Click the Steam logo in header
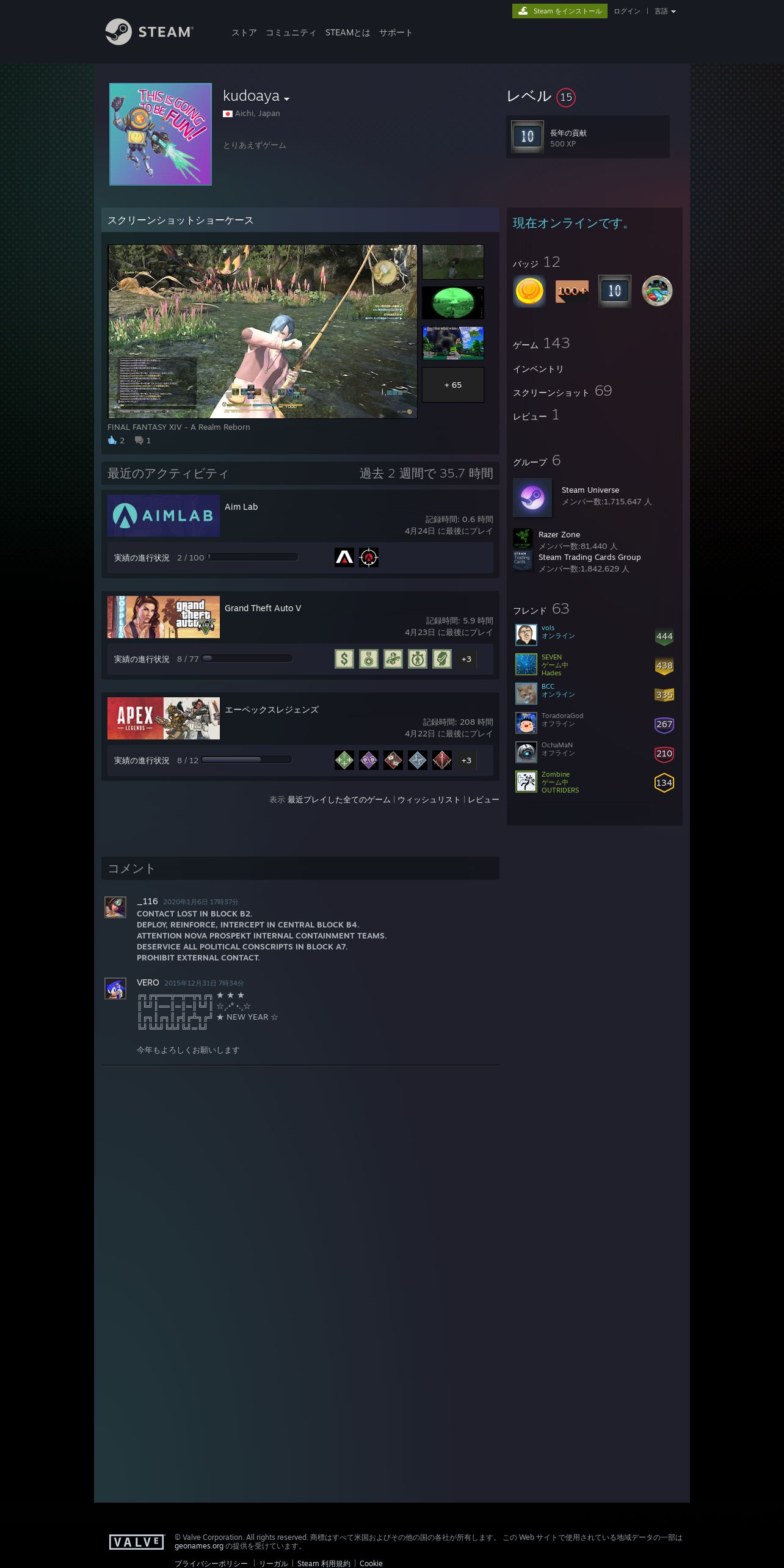 pos(150,32)
